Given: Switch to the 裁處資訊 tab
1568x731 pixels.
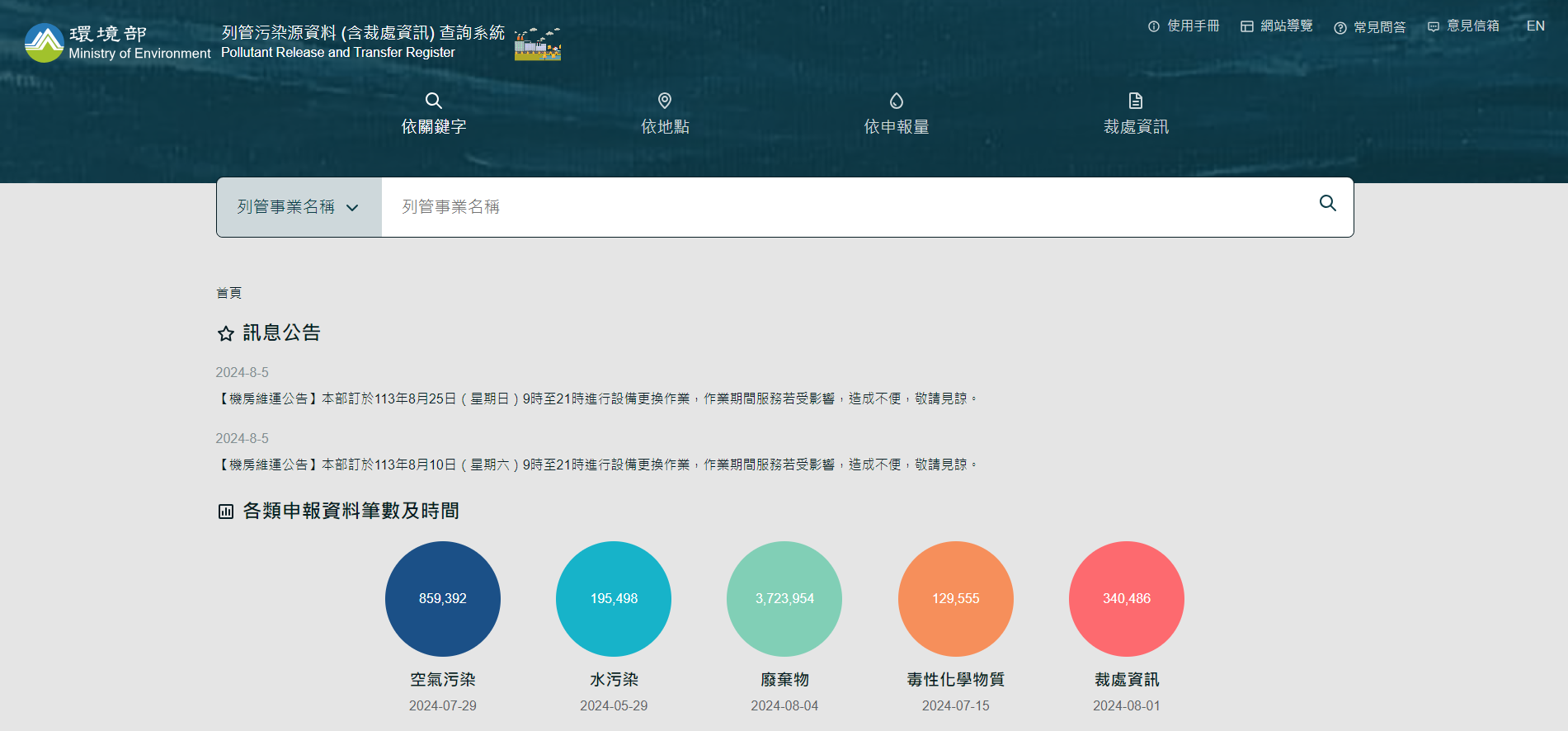Looking at the screenshot, I should click(x=1136, y=114).
